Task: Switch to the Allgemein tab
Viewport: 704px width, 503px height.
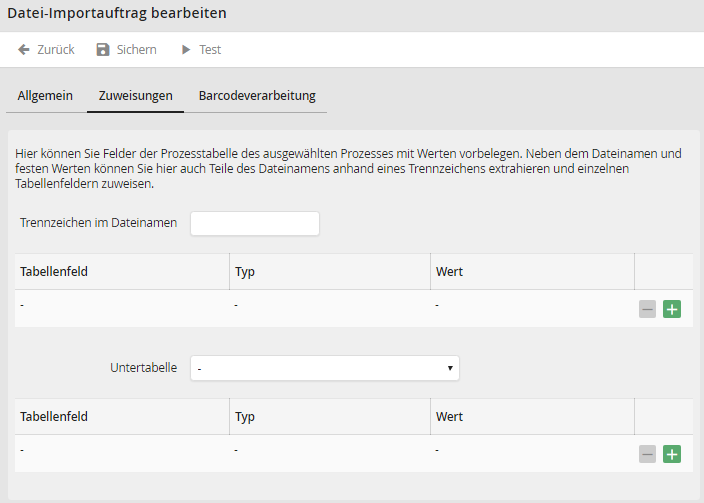Action: [45, 96]
